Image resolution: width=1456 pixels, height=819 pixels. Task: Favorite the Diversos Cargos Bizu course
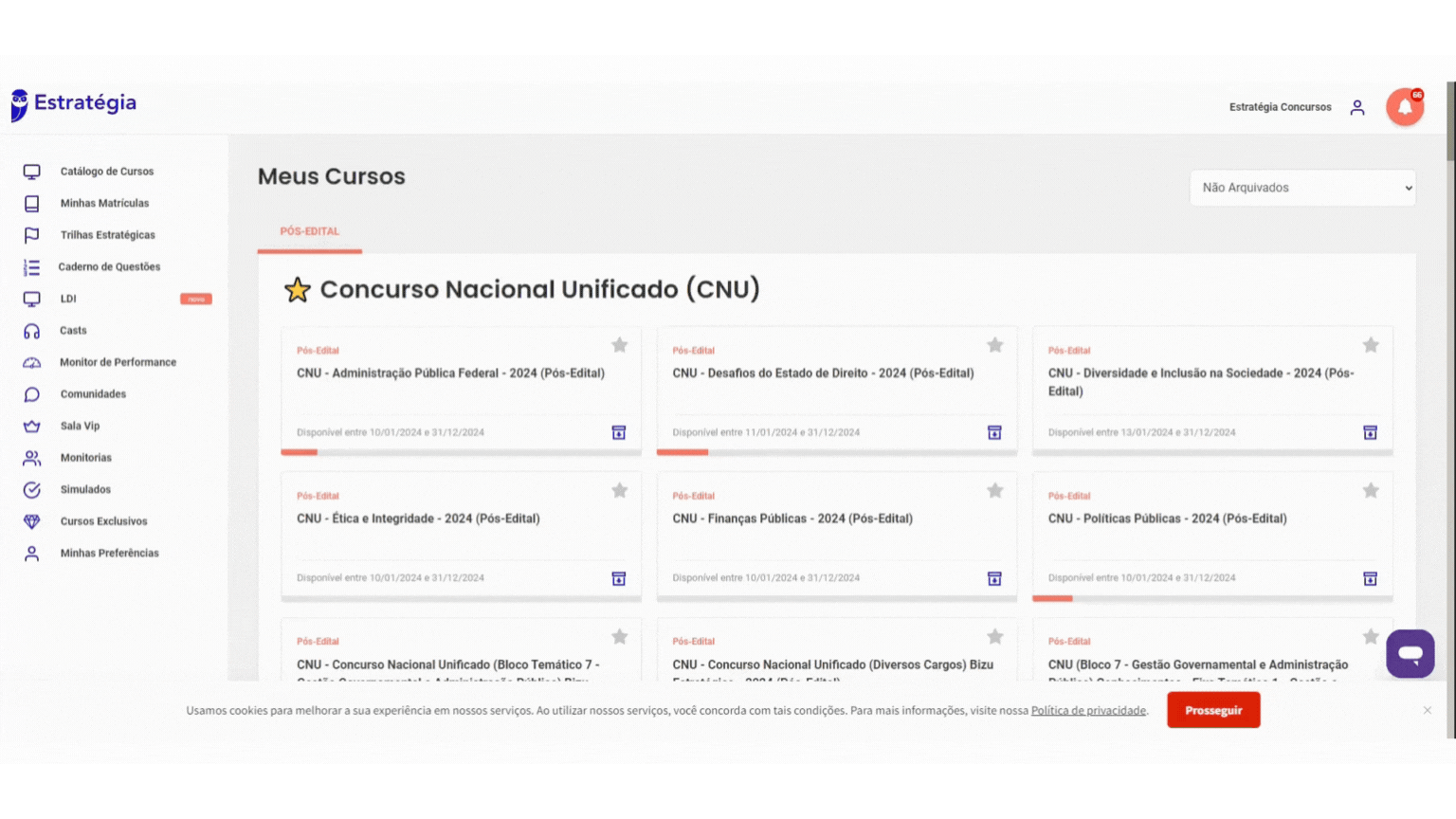[x=994, y=636]
